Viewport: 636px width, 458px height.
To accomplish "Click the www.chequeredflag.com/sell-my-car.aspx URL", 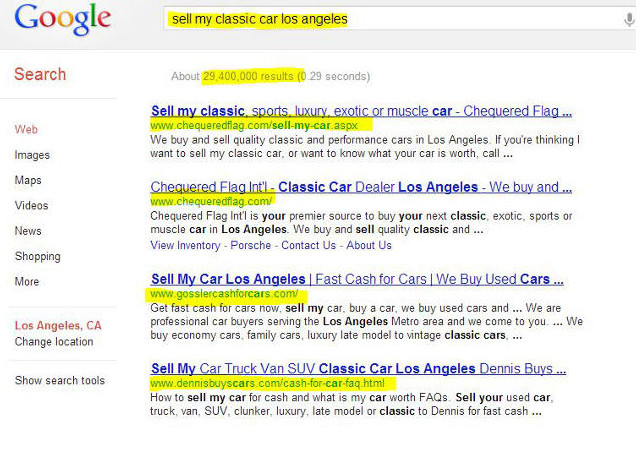I will [x=254, y=125].
